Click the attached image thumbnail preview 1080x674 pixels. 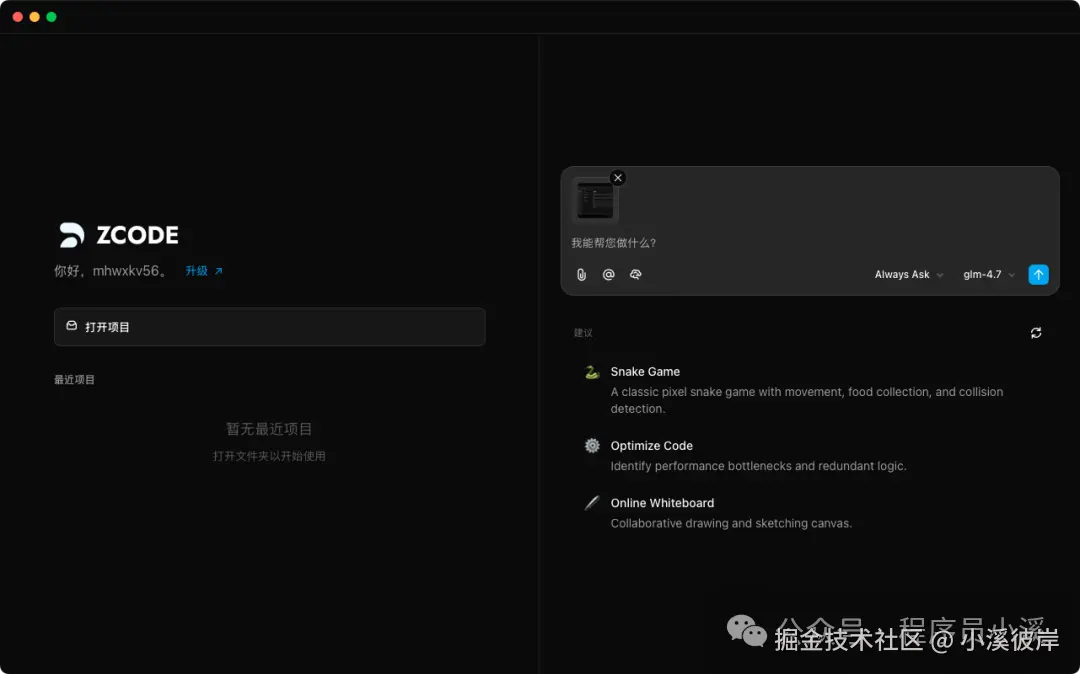pos(594,199)
